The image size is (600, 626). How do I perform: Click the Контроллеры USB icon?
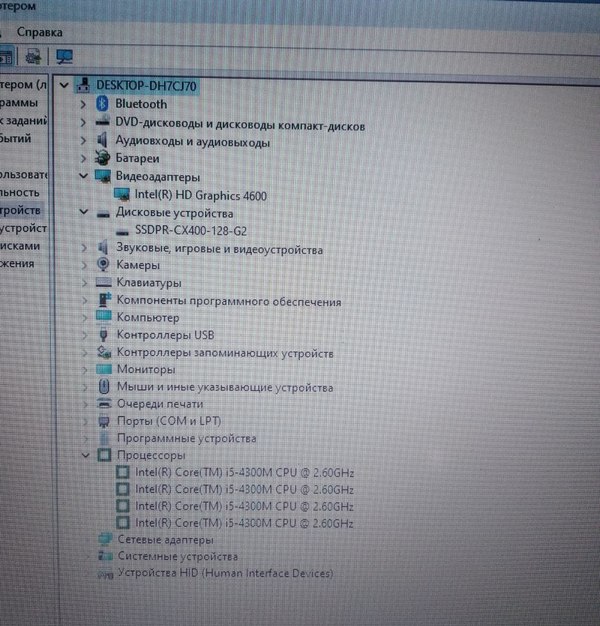(104, 335)
